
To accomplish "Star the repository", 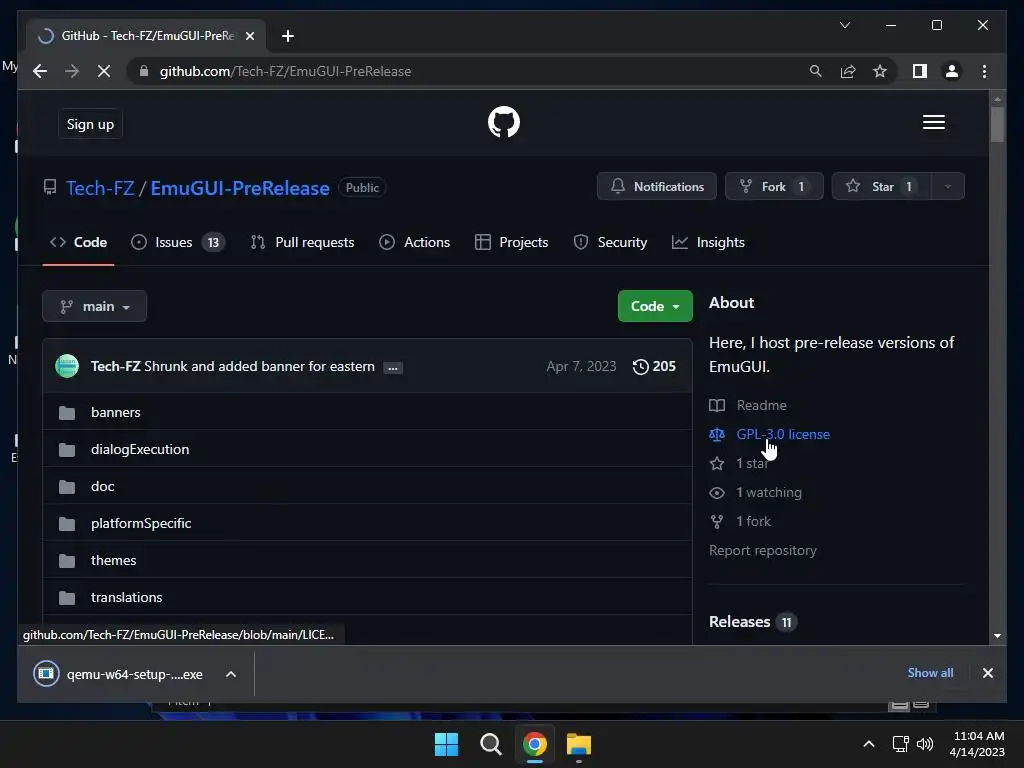I will pyautogui.click(x=882, y=187).
